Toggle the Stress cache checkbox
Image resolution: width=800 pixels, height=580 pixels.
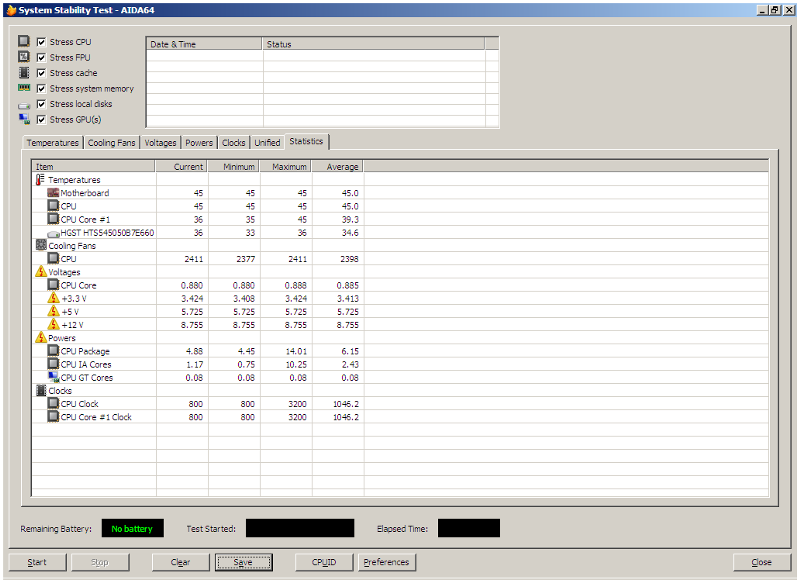[x=41, y=73]
